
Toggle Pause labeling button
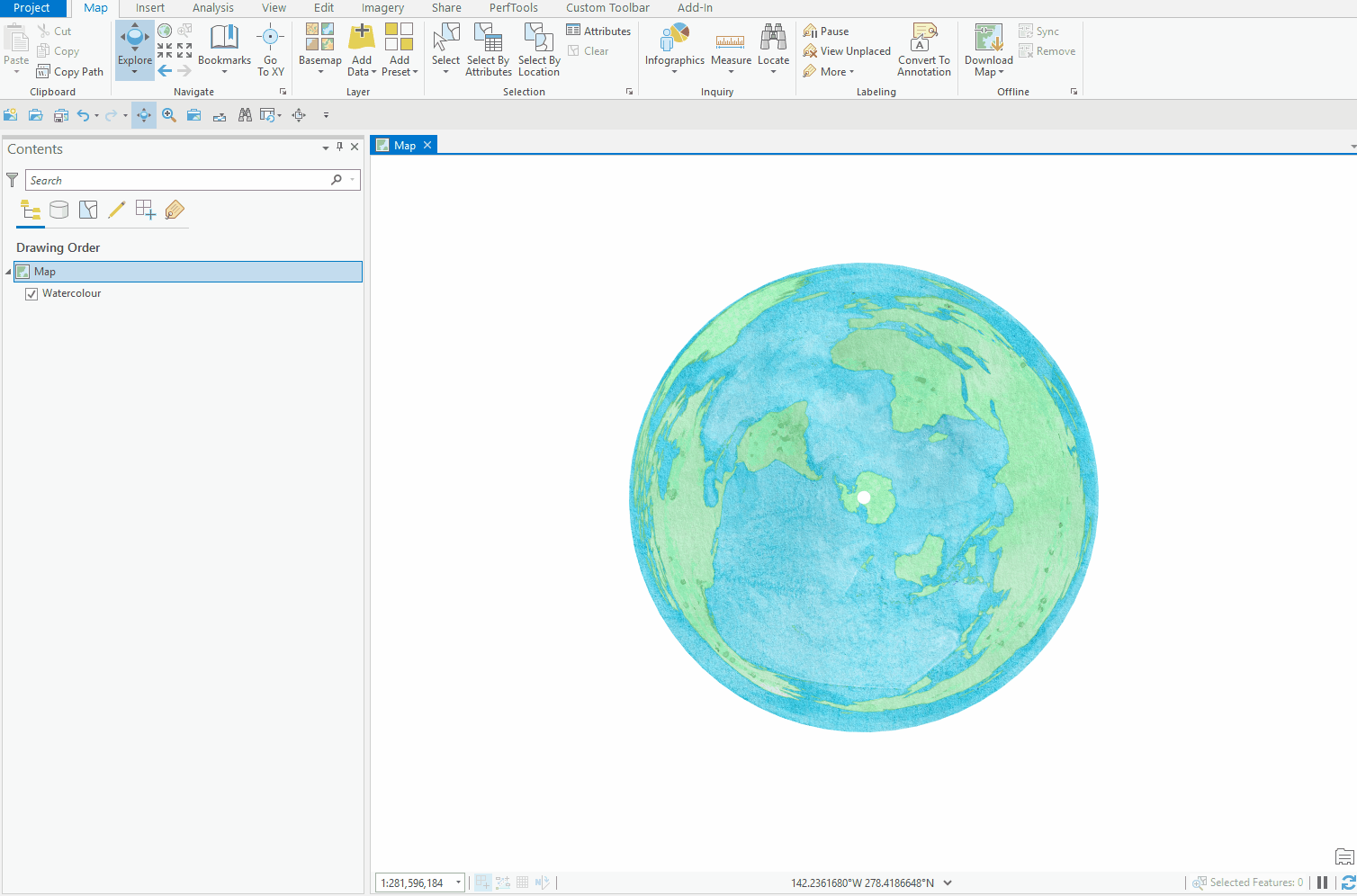tap(826, 31)
